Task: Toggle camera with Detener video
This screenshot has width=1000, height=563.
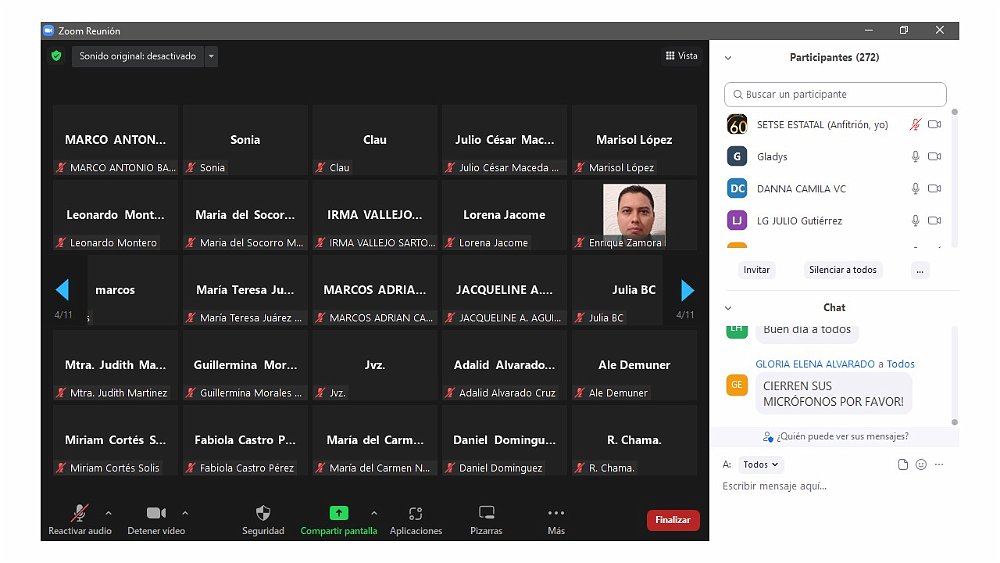Action: (x=156, y=514)
